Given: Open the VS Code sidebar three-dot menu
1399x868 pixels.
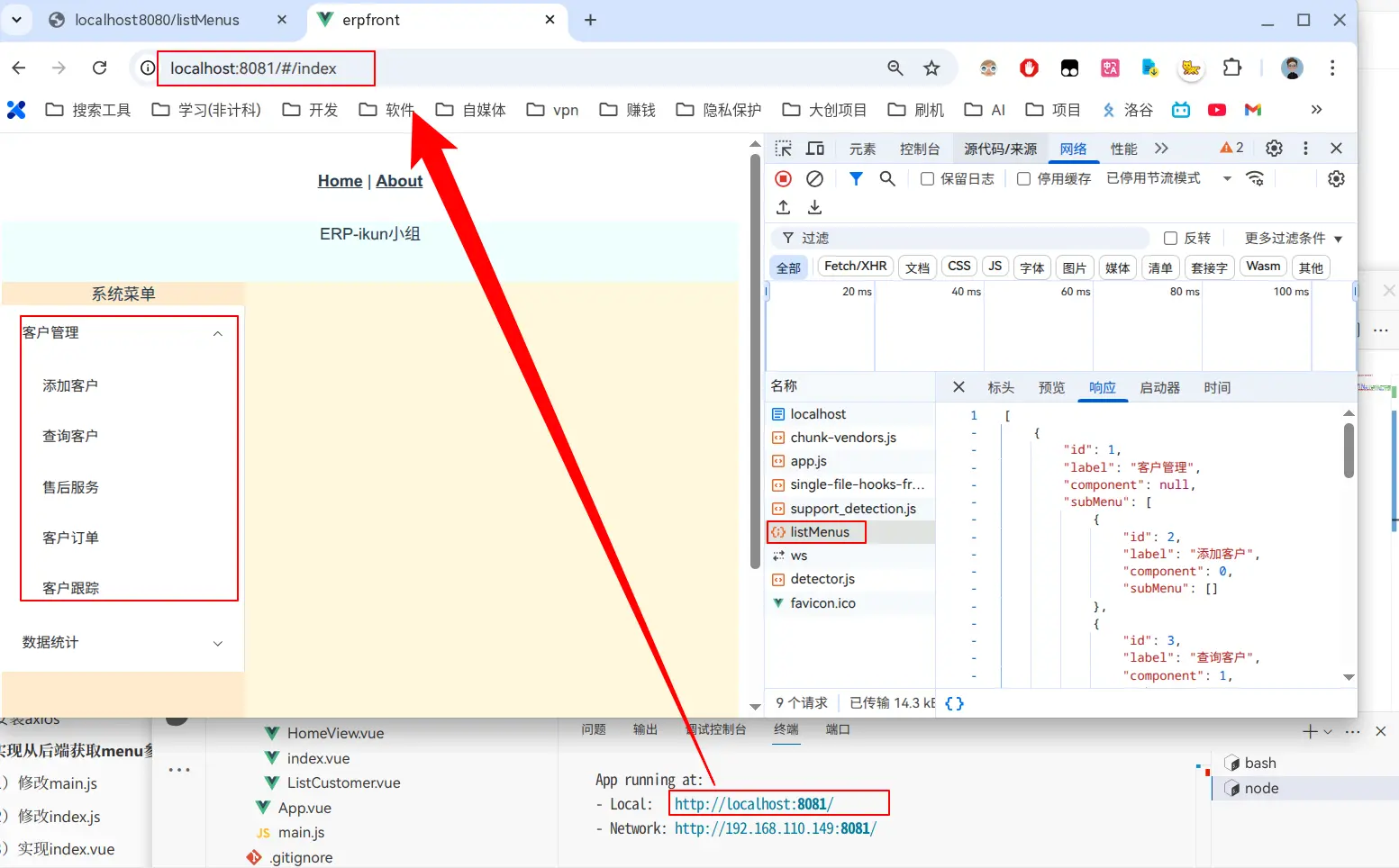Looking at the screenshot, I should point(179,770).
